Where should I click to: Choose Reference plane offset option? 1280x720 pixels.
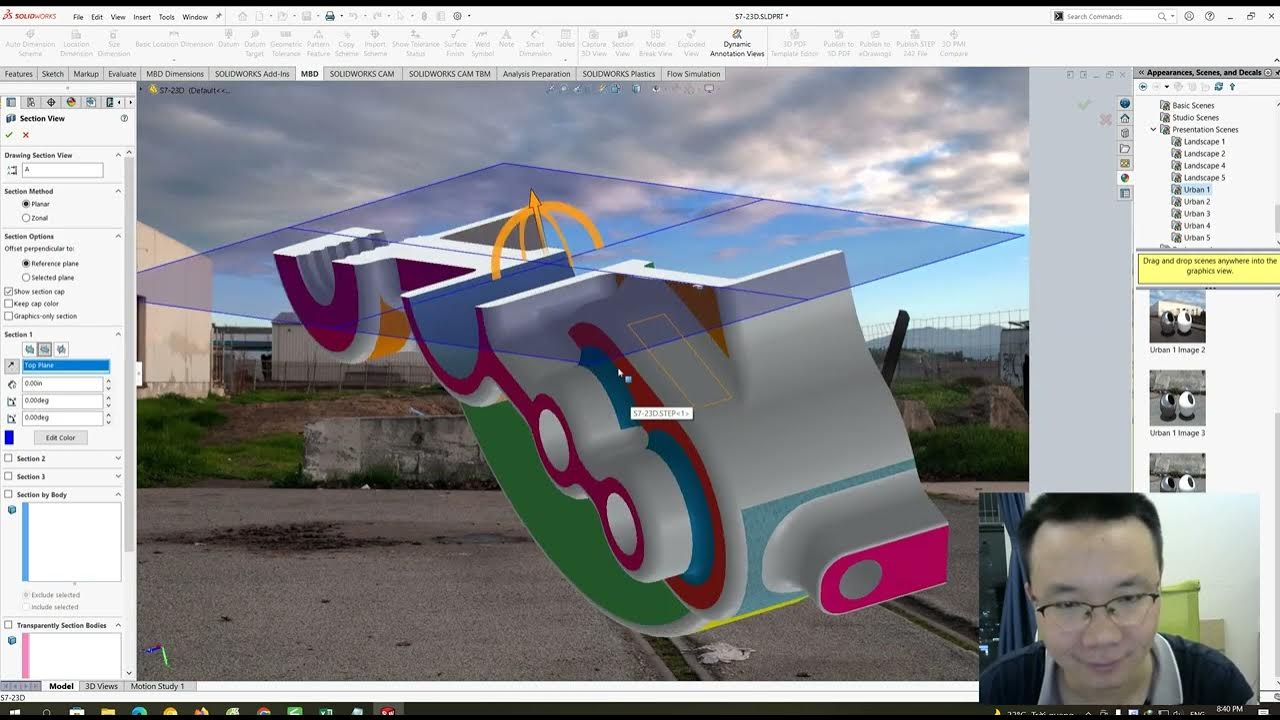coord(26,264)
